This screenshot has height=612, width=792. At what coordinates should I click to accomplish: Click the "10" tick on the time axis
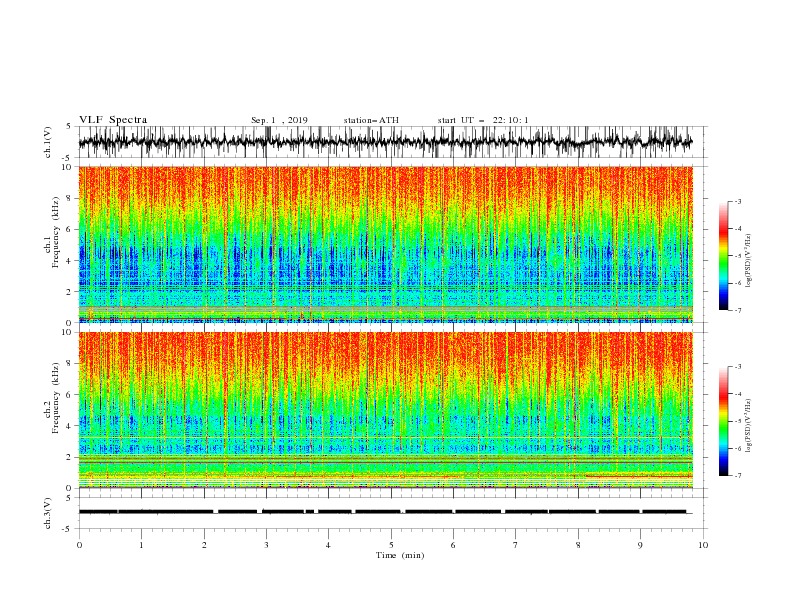(703, 545)
